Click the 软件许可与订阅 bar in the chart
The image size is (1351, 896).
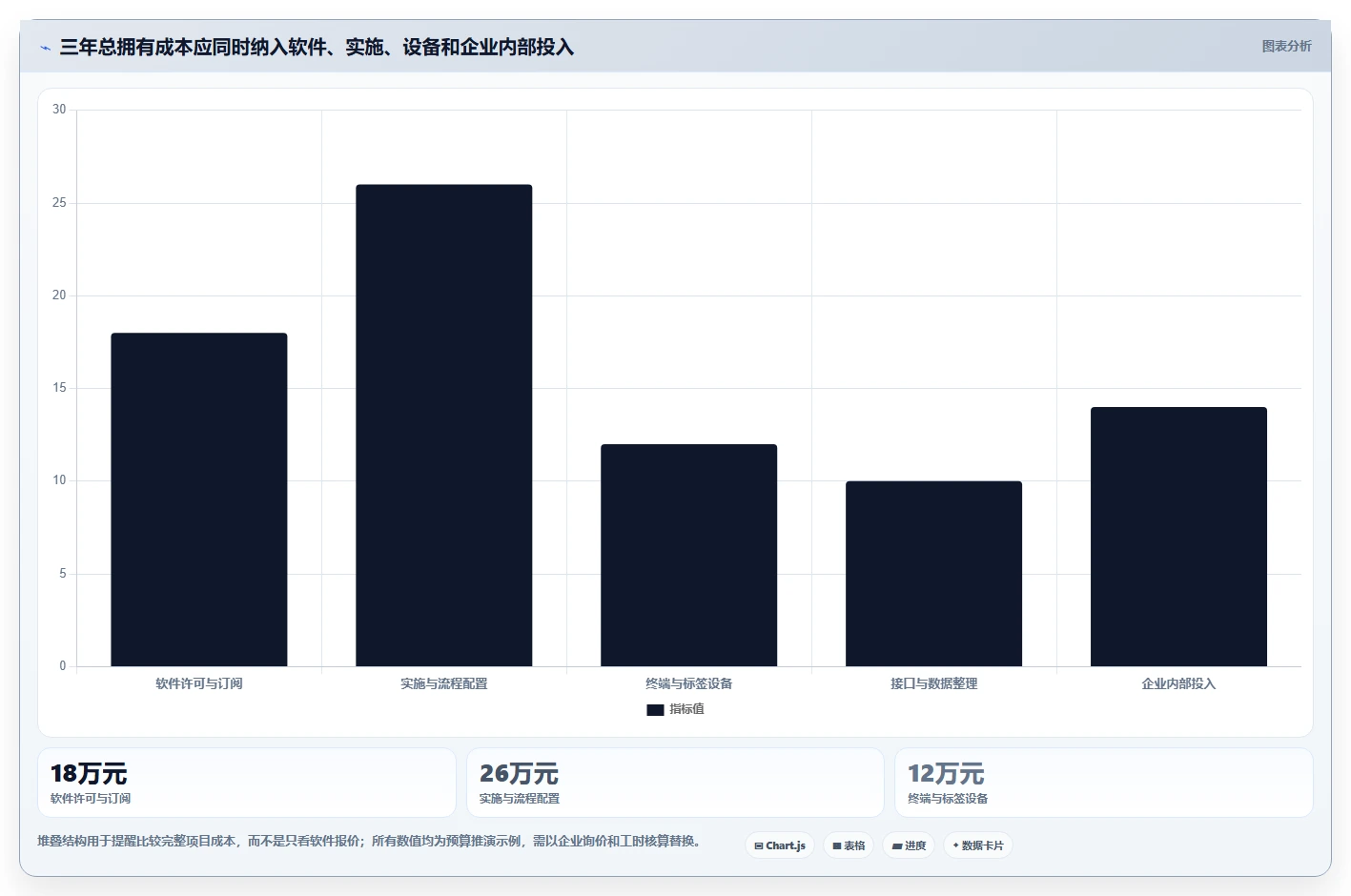click(199, 499)
